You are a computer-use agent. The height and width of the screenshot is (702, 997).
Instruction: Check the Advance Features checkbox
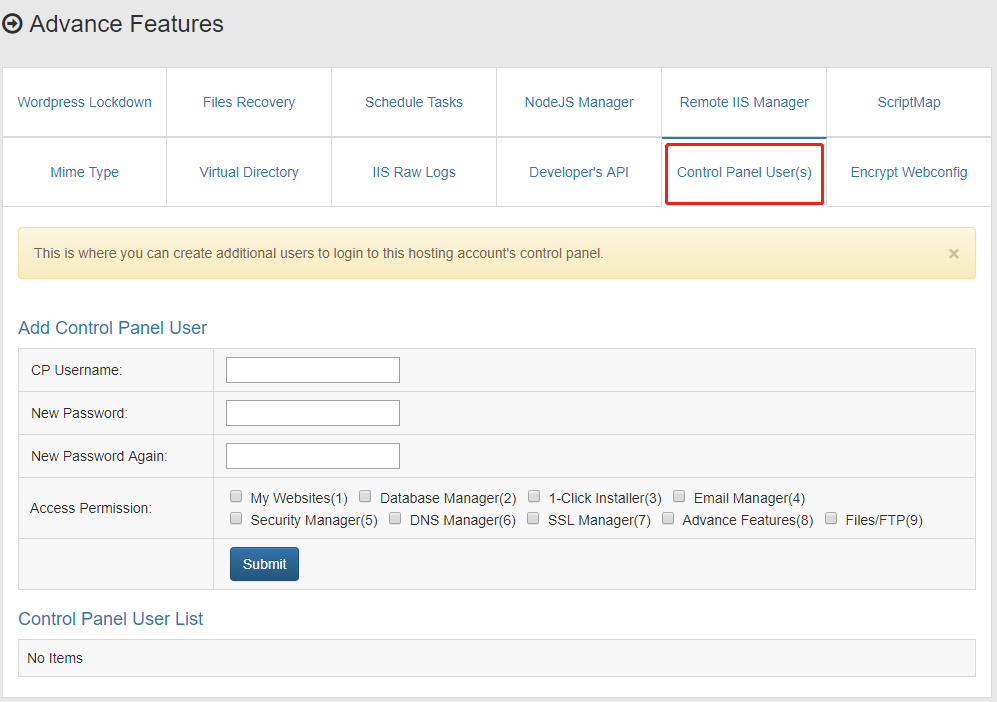(668, 518)
